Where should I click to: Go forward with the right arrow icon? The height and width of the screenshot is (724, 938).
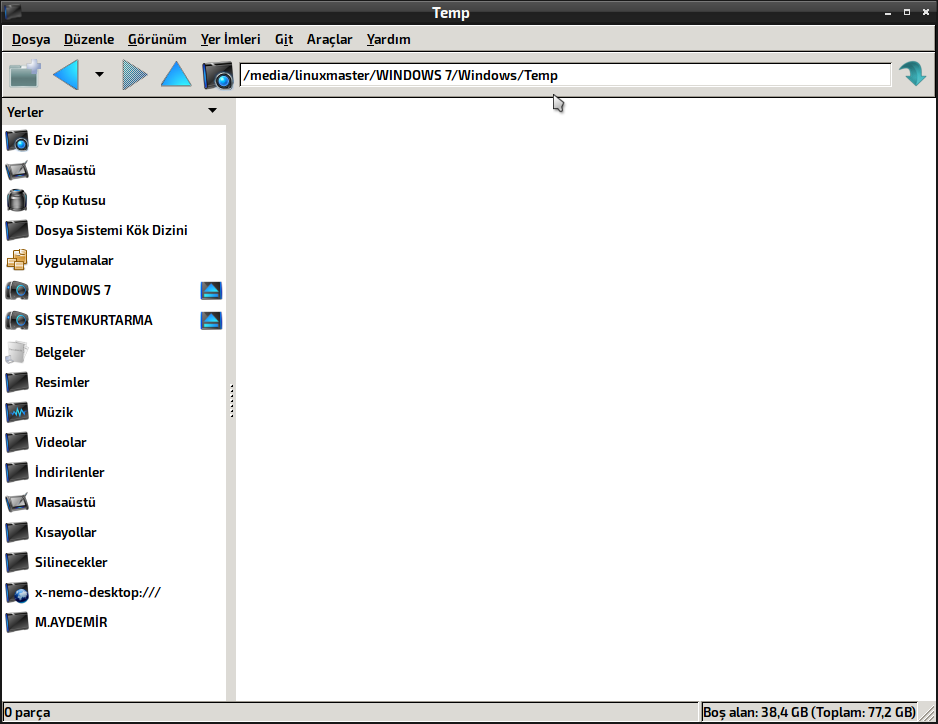coord(134,75)
